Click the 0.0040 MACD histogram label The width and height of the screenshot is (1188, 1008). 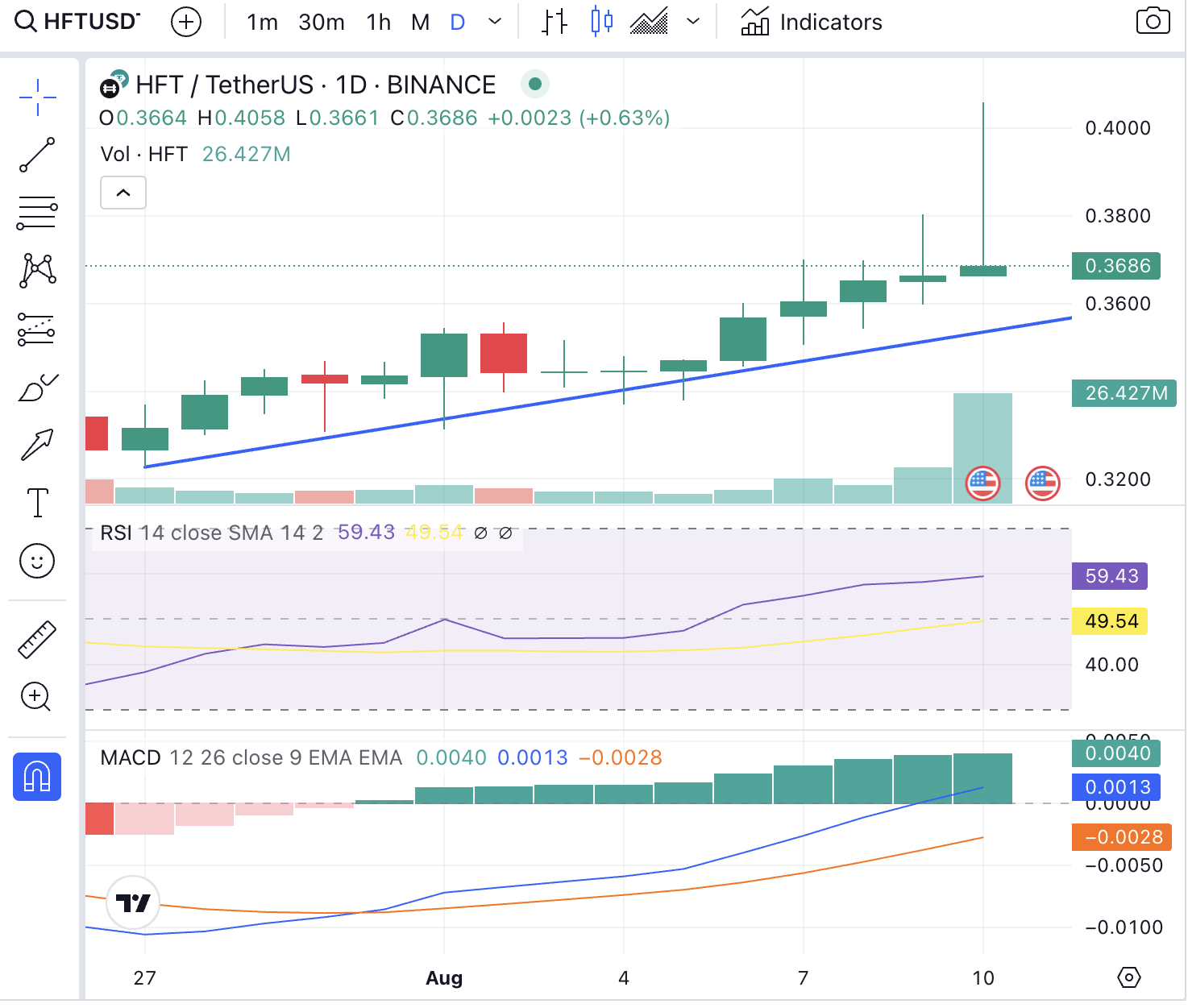[x=1116, y=753]
